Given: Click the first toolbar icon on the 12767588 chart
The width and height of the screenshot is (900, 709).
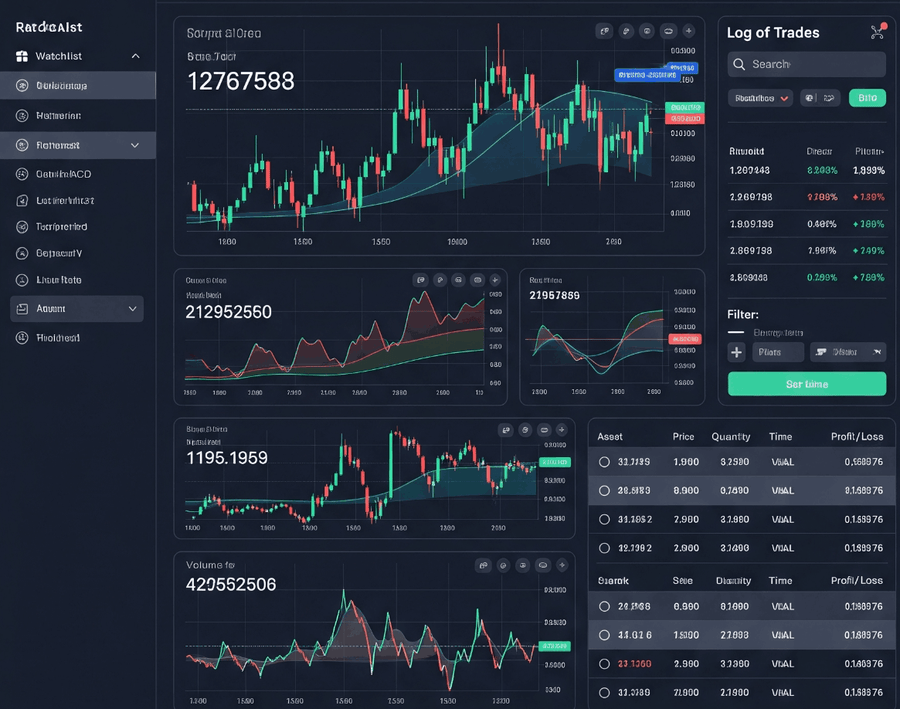Looking at the screenshot, I should (604, 31).
